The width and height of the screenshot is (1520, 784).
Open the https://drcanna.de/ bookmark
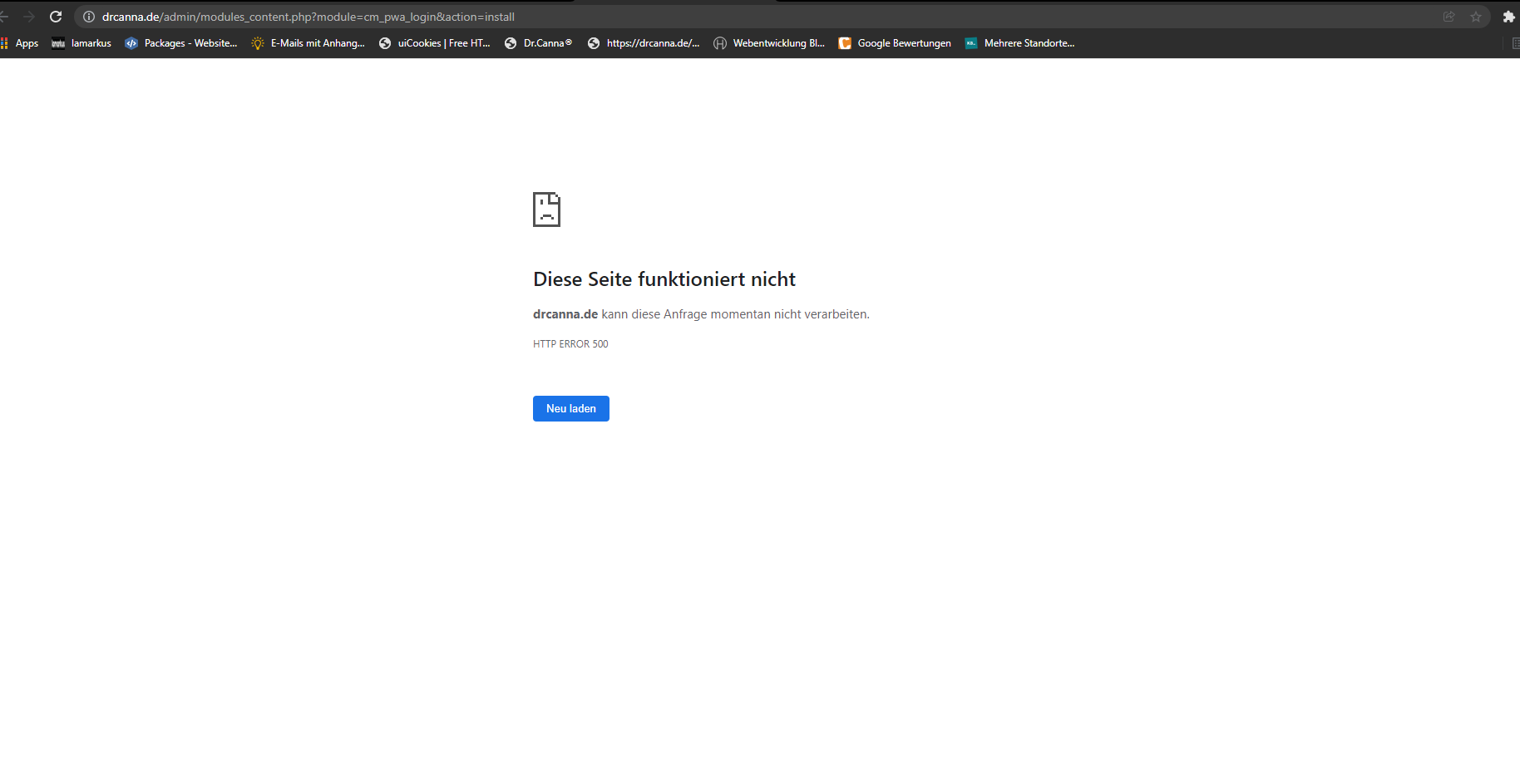(x=644, y=43)
